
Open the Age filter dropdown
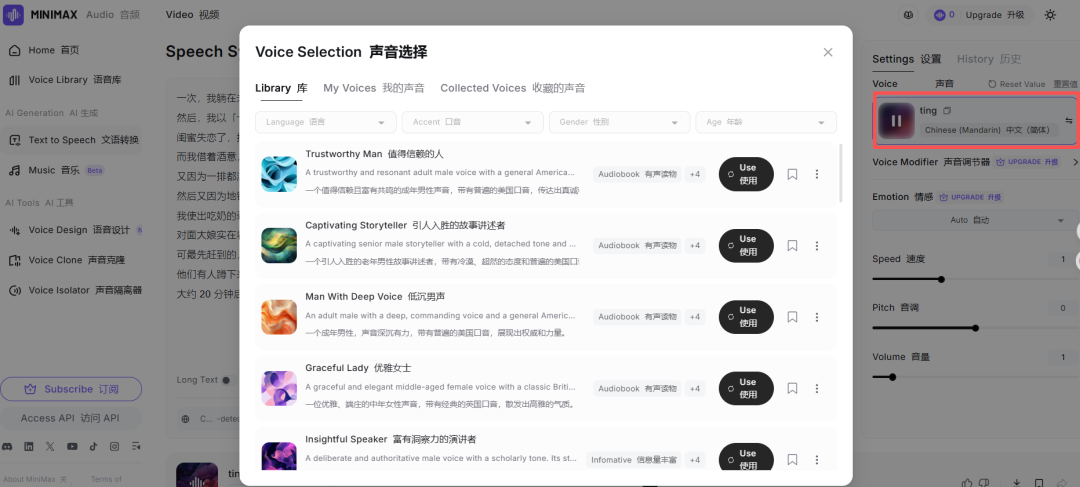tap(766, 122)
